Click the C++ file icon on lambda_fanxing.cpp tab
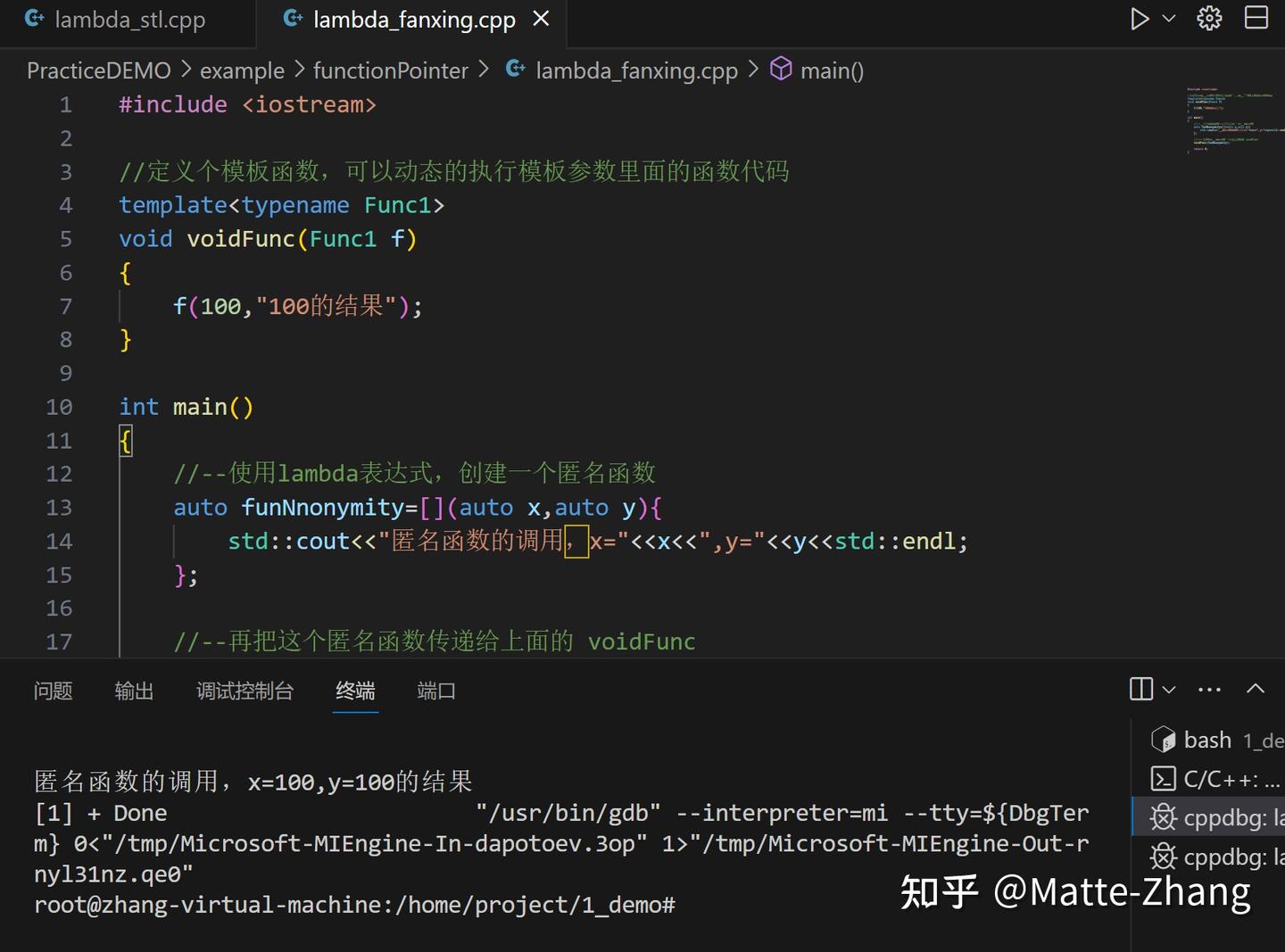Screen dimensions: 1285x952 point(292,18)
